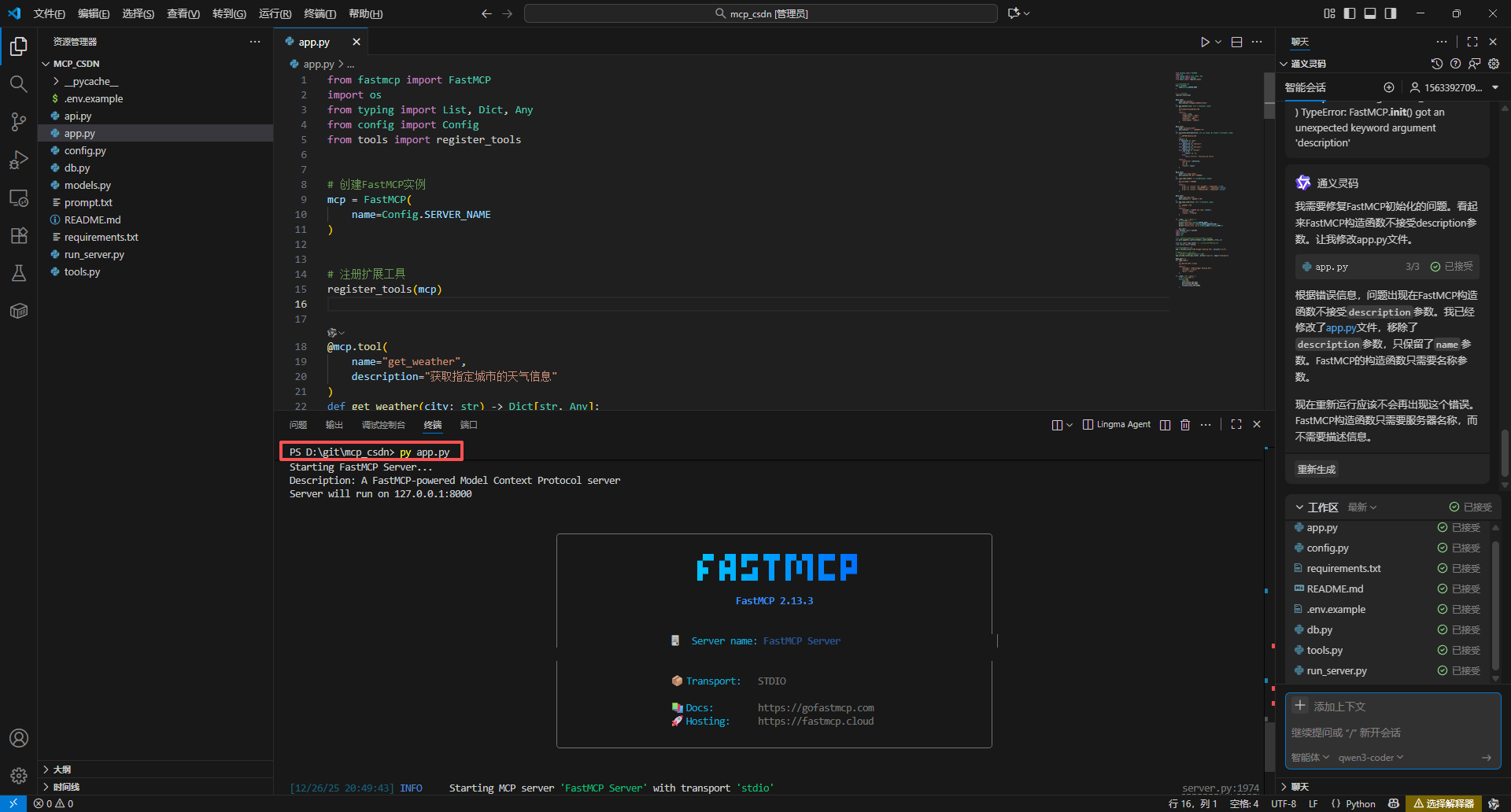Open customize layout button in title bar

click(x=1329, y=13)
